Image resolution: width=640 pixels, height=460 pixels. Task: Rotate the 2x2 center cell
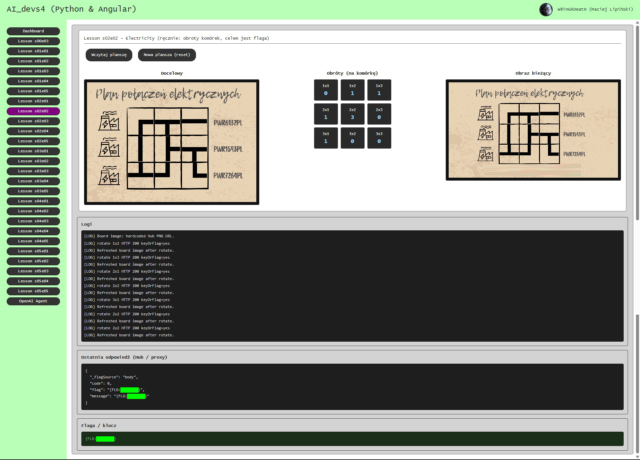(352, 115)
